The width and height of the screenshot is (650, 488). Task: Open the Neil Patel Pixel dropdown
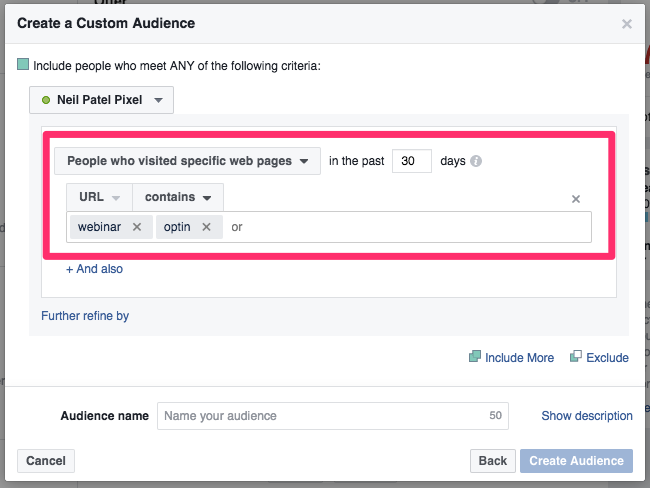point(101,100)
